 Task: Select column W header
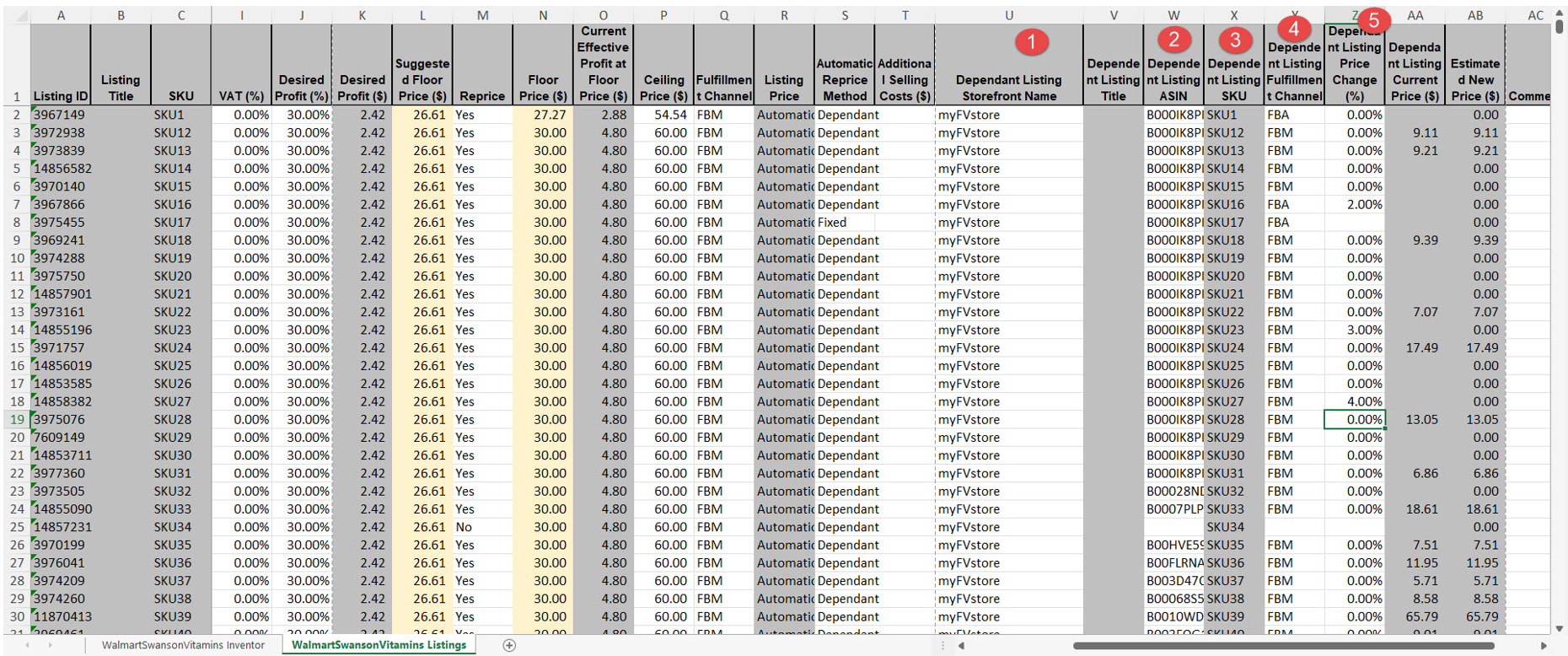[1173, 15]
